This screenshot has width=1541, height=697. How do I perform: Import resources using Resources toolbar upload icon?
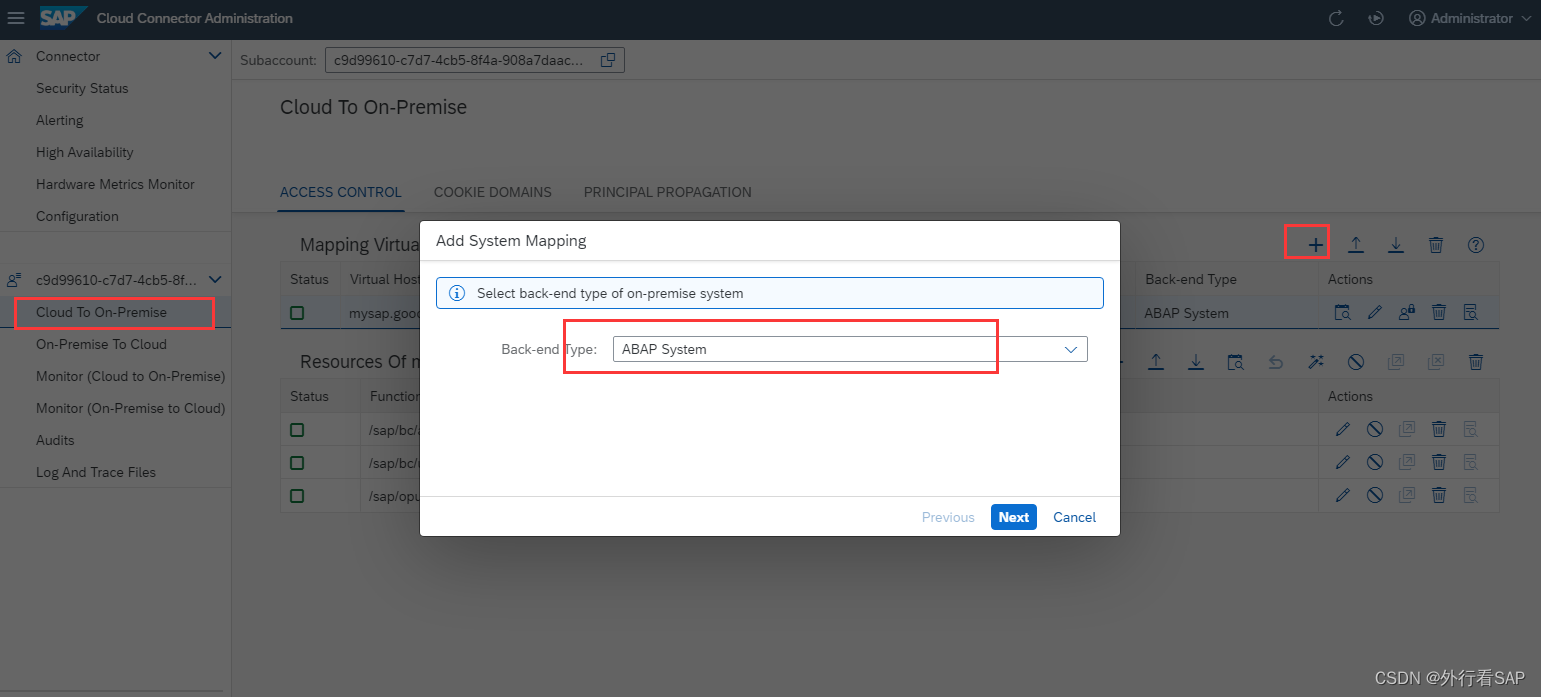click(1156, 362)
